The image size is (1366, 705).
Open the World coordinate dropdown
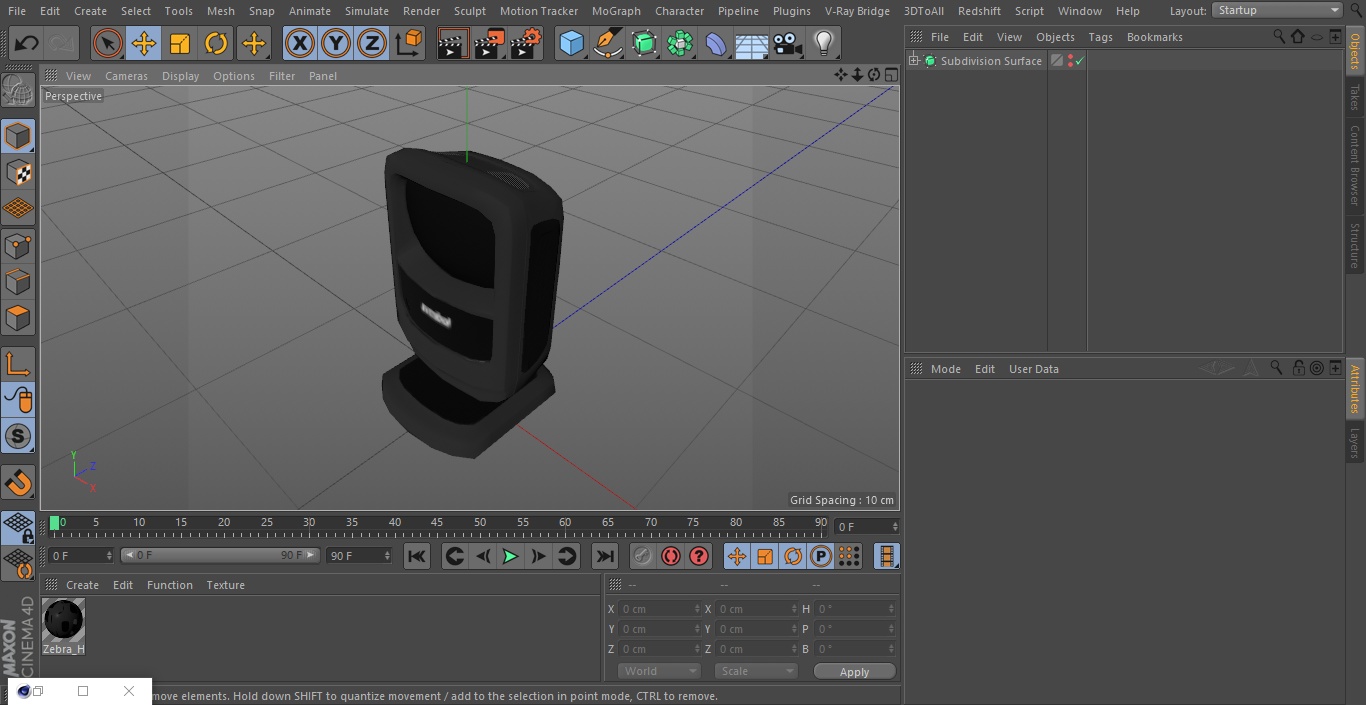(659, 671)
